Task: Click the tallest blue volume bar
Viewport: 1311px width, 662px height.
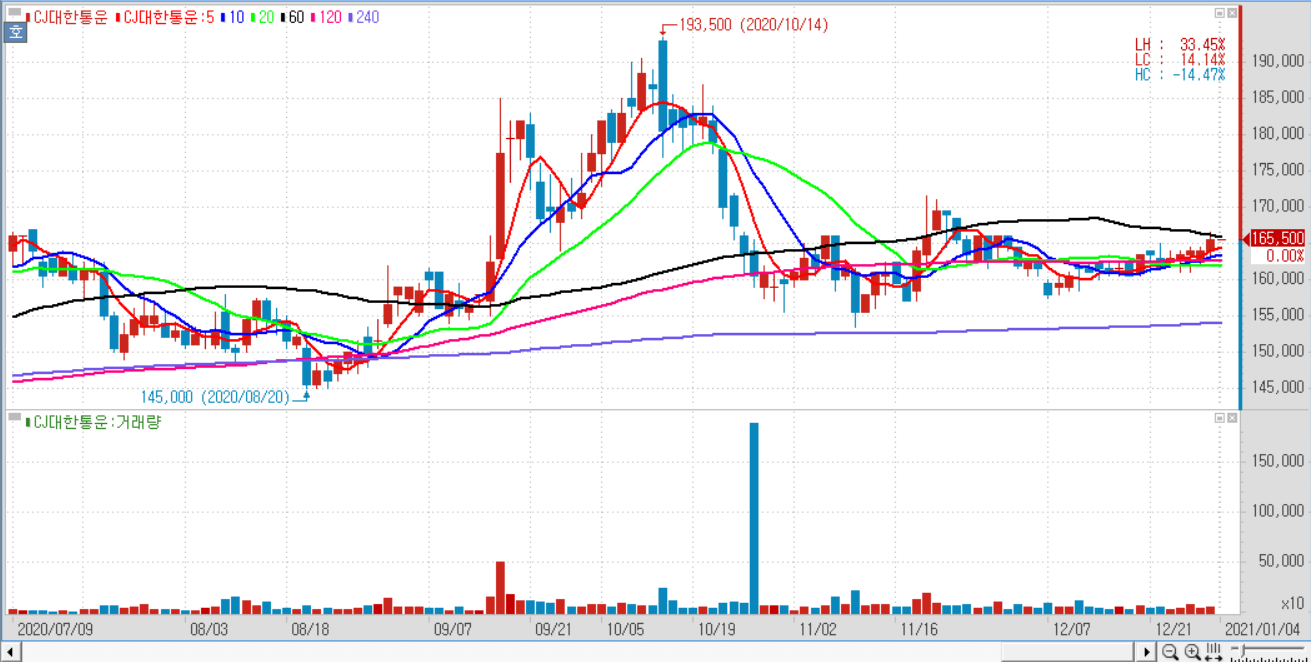Action: 754,518
